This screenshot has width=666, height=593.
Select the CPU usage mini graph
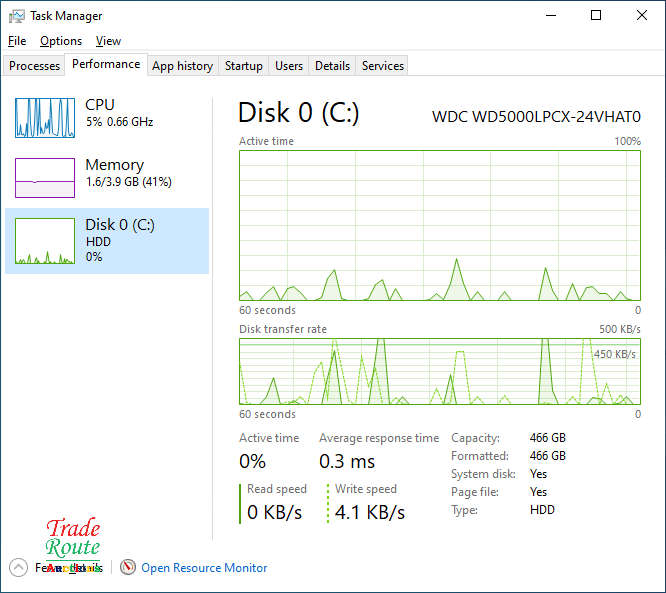click(45, 117)
